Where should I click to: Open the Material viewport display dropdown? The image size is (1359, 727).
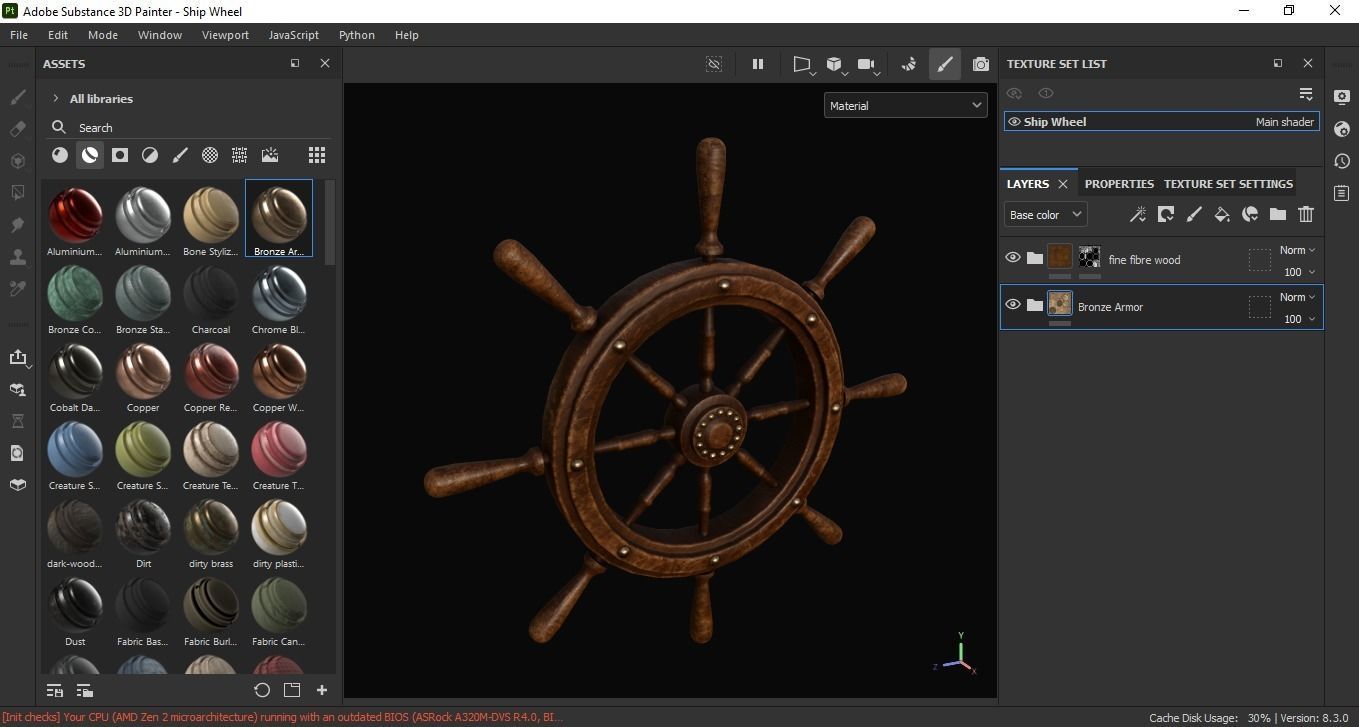coord(906,105)
